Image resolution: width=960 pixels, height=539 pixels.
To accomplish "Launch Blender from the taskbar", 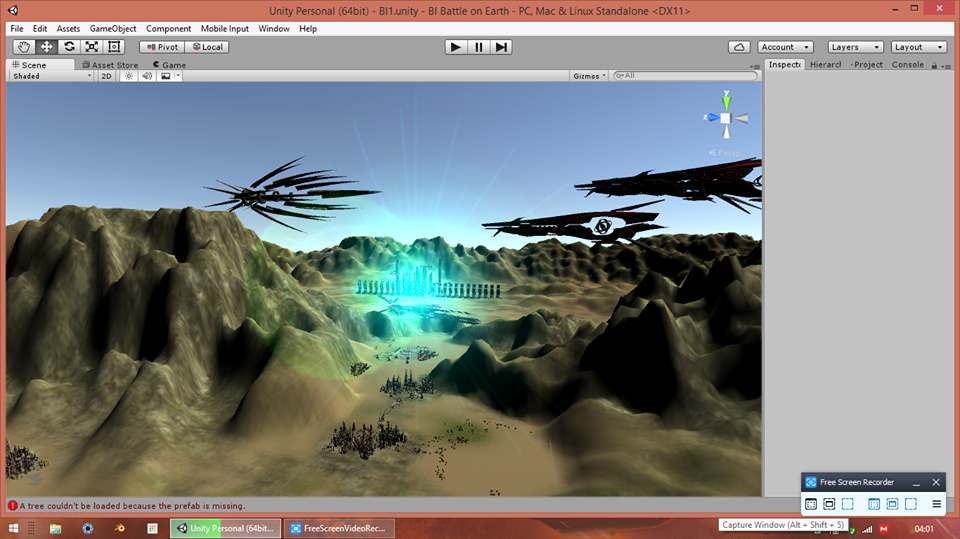I will click(x=120, y=529).
